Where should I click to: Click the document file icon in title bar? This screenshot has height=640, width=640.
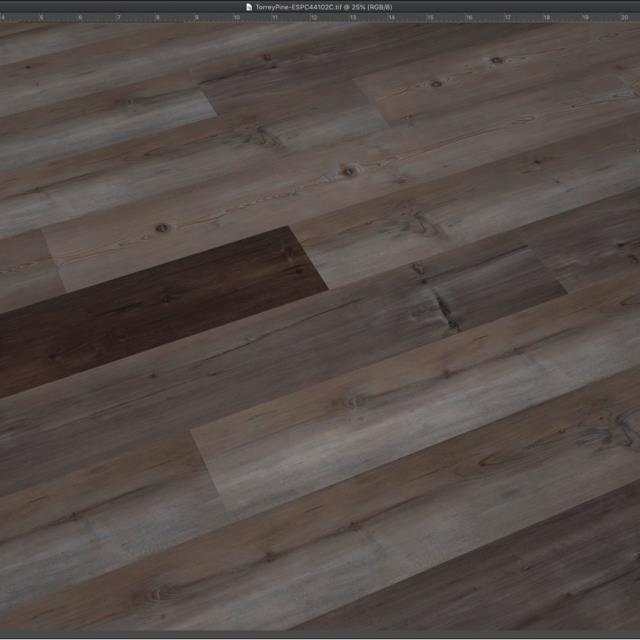[249, 7]
